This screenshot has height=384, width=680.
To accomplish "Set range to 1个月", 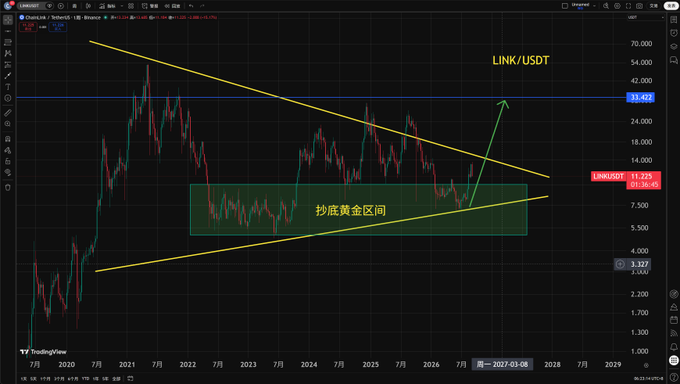I will pos(45,379).
